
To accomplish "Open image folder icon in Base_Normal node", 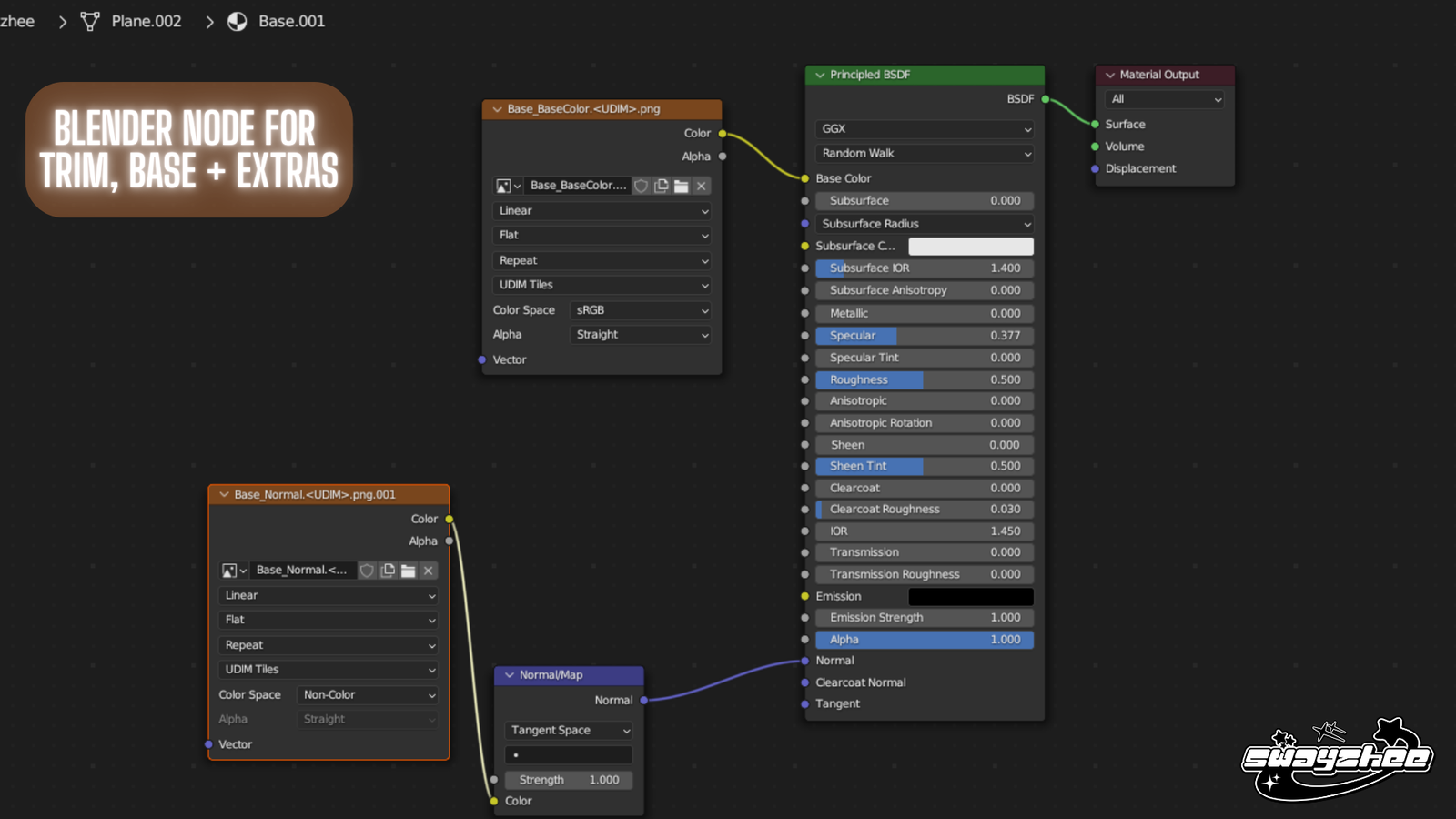I will pyautogui.click(x=408, y=571).
